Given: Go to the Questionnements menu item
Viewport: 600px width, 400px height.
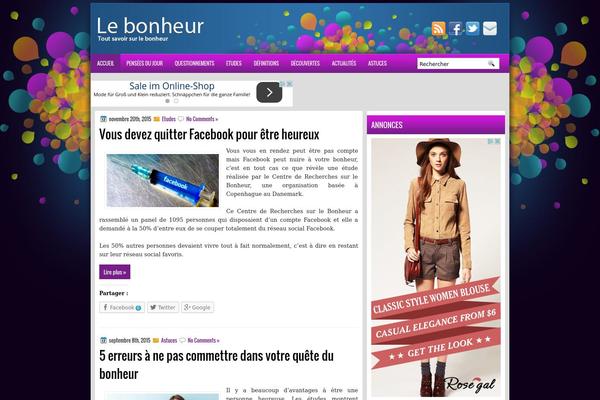Looking at the screenshot, I should tap(194, 63).
